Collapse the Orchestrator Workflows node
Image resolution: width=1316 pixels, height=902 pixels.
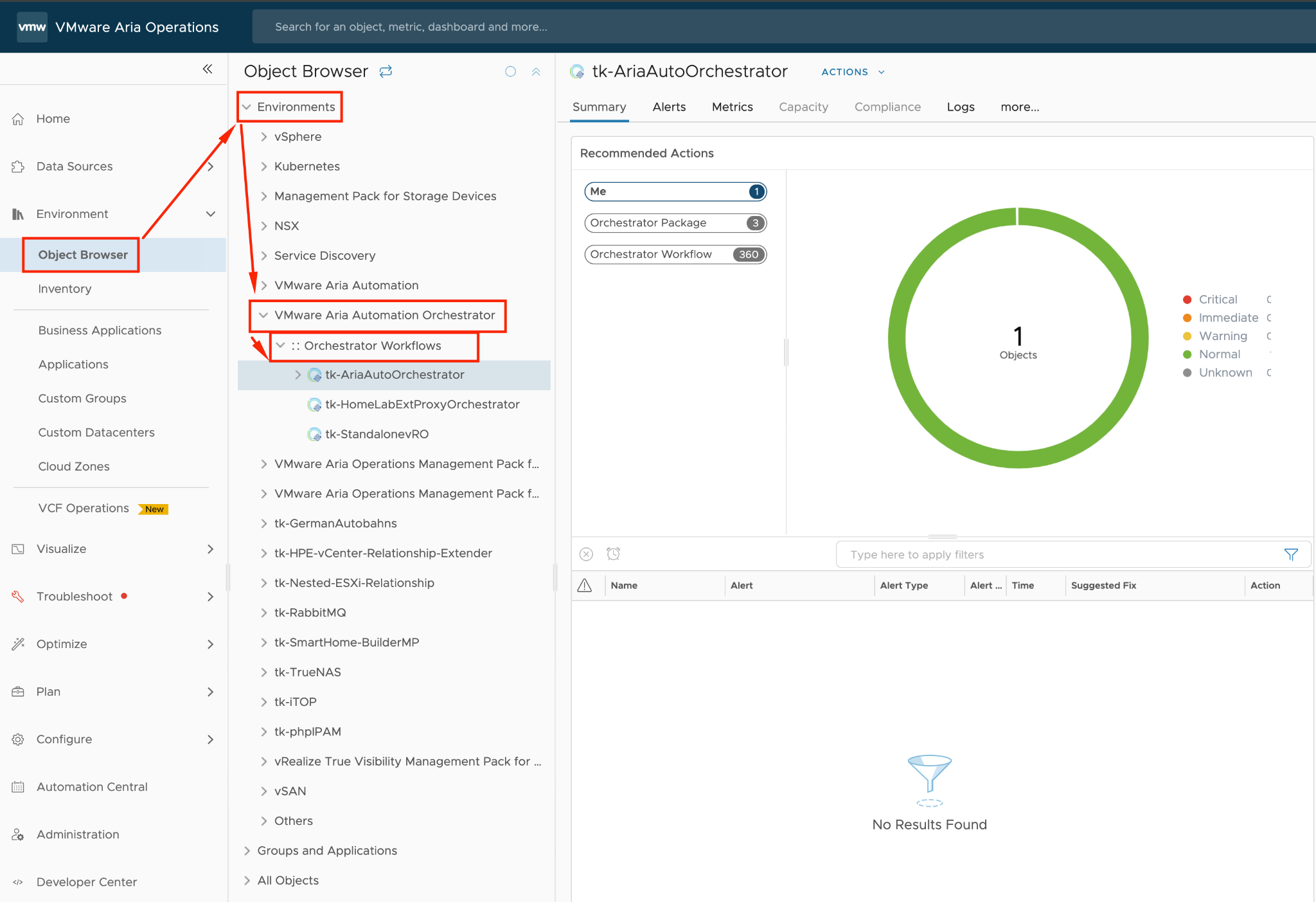pos(281,345)
